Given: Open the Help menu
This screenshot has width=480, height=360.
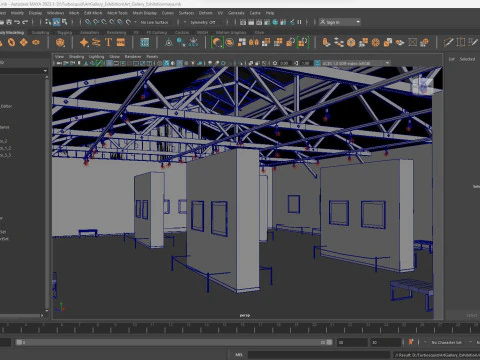Looking at the screenshot, I should click(x=270, y=13).
